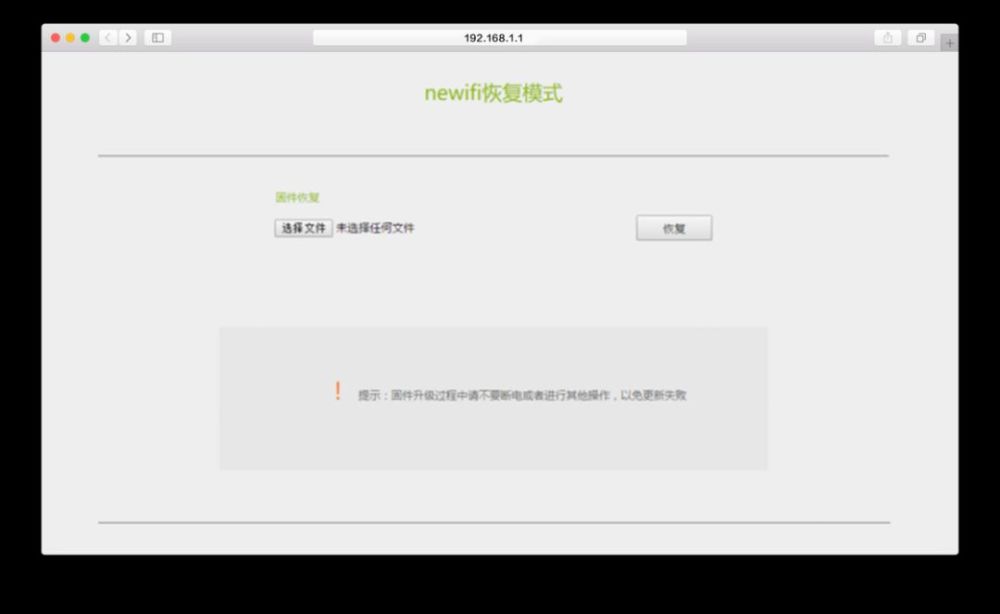Click the orange exclamation warning icon
The height and width of the screenshot is (614, 1000).
337,391
